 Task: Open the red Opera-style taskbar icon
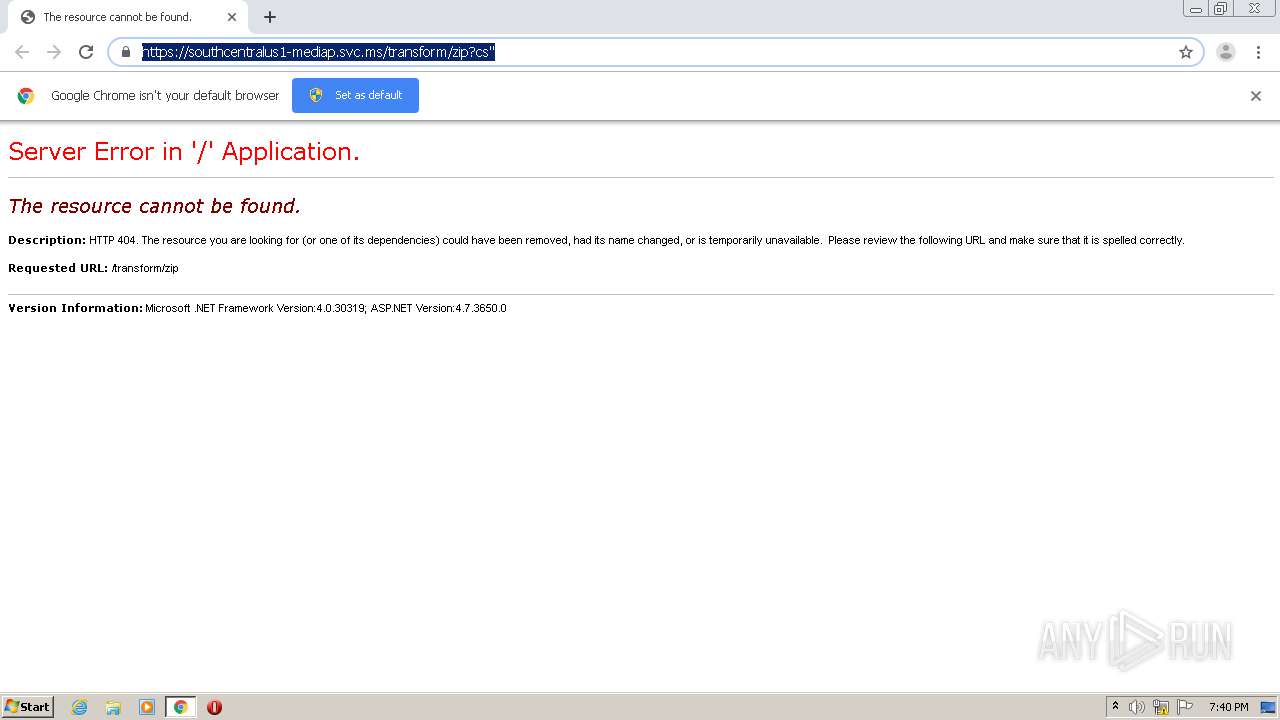click(214, 707)
